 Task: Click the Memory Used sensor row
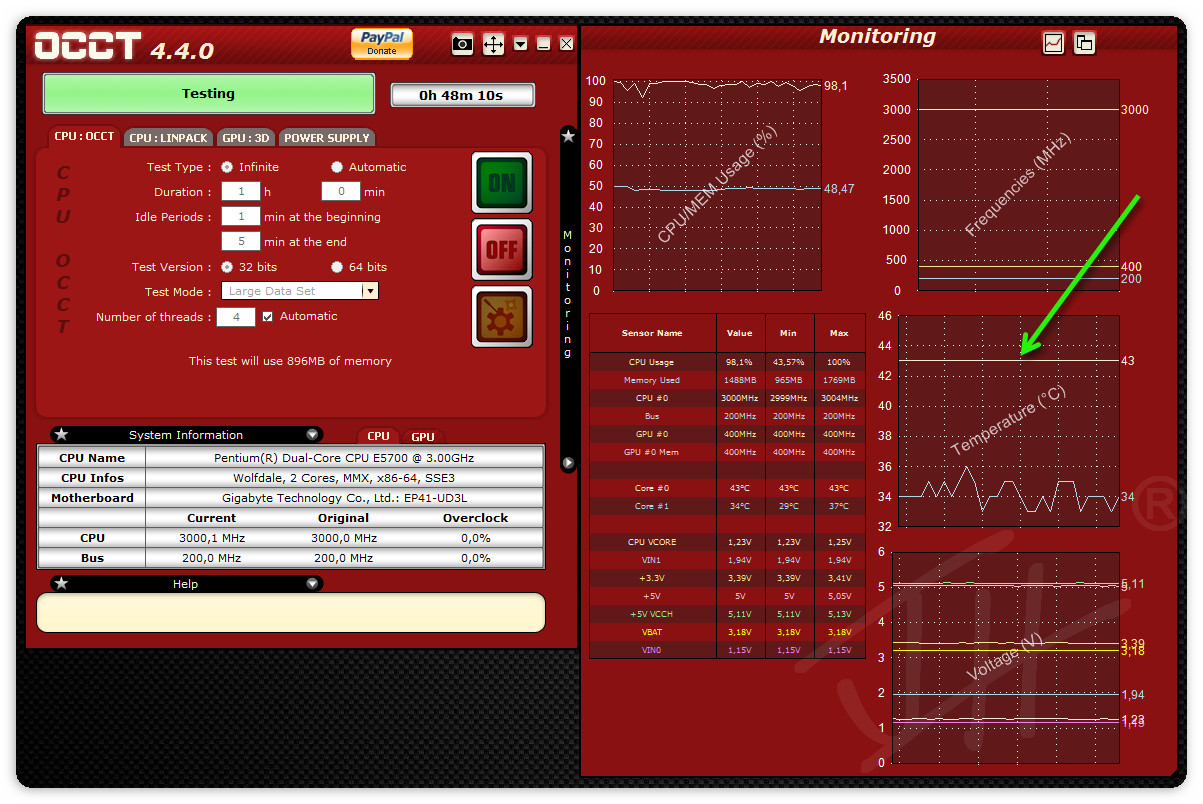click(x=727, y=380)
